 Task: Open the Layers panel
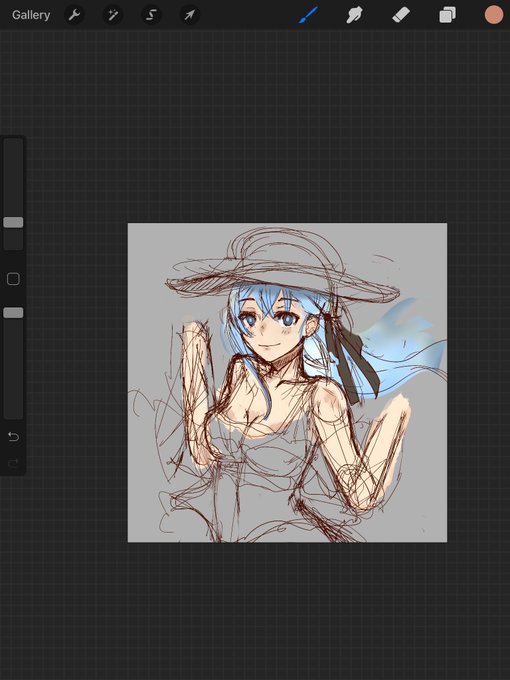(447, 15)
